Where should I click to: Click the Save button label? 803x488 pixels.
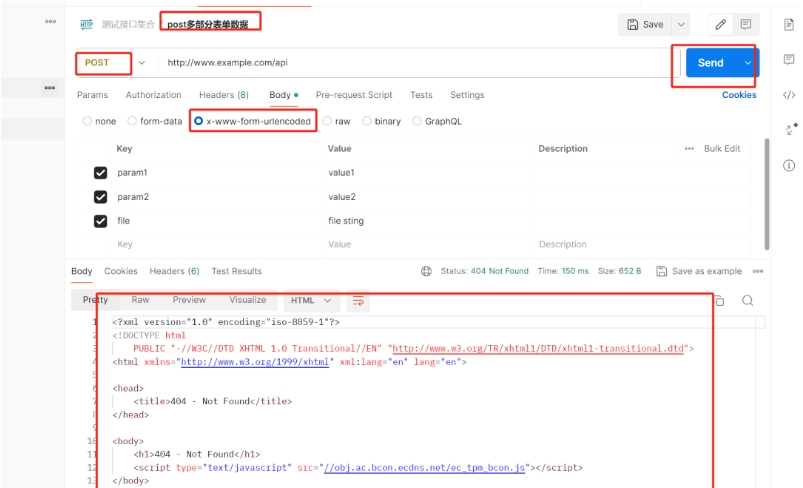[x=653, y=25]
